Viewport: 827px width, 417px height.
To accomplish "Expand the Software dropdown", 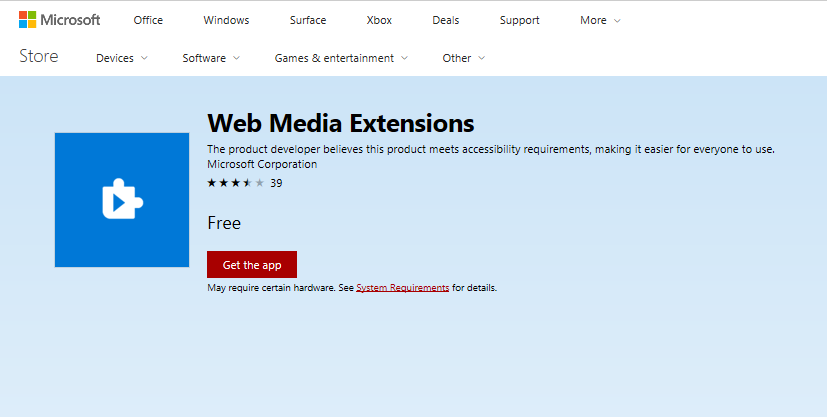I will click(211, 58).
